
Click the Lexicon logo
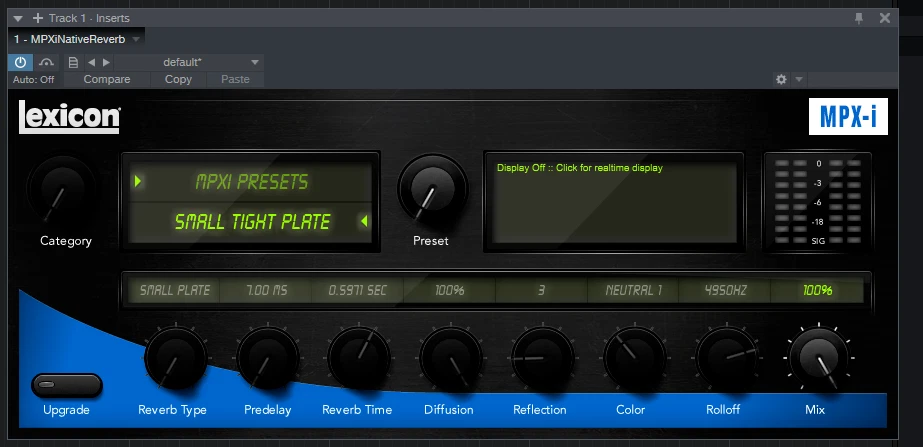coord(69,117)
